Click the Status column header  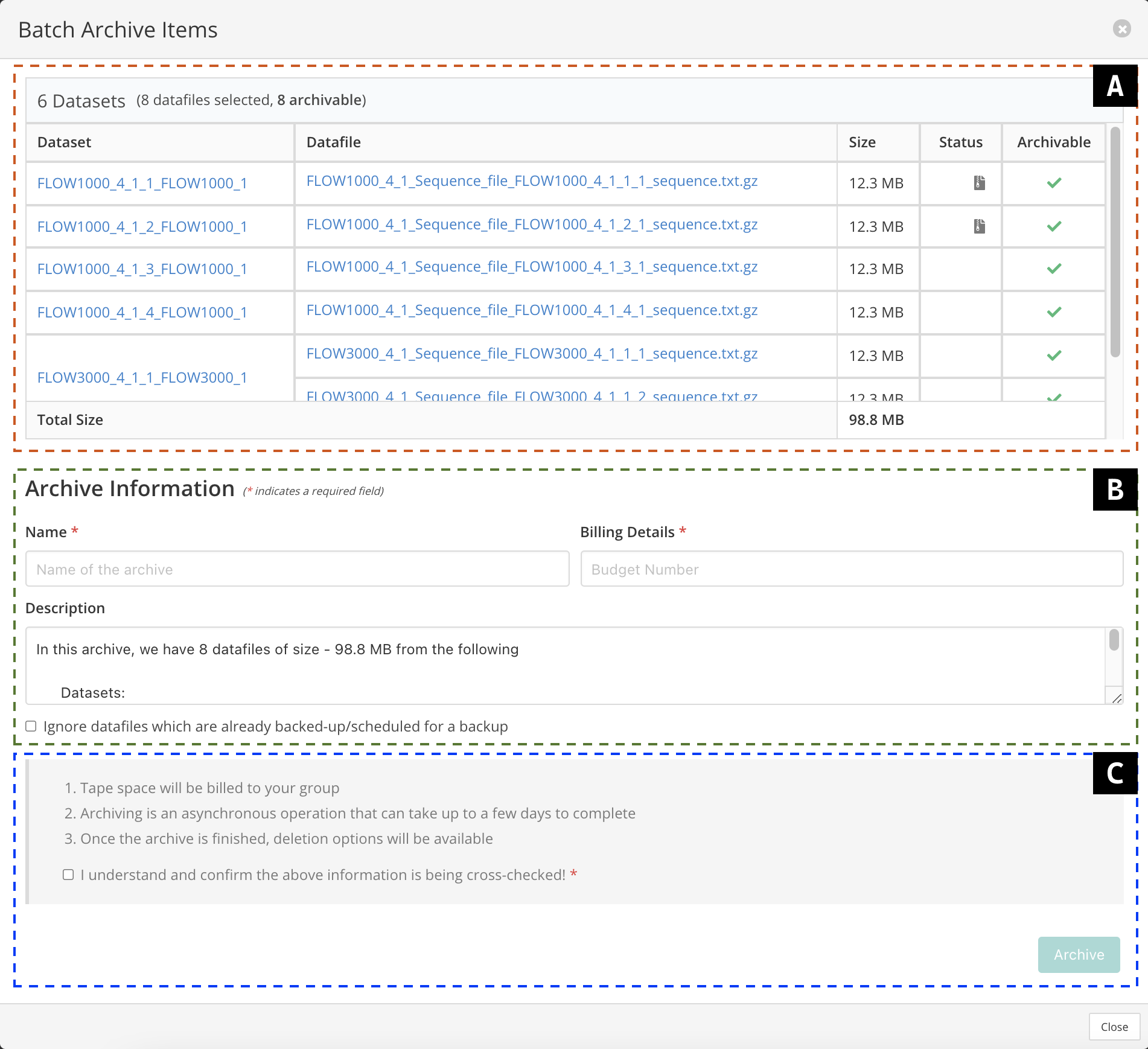(960, 142)
